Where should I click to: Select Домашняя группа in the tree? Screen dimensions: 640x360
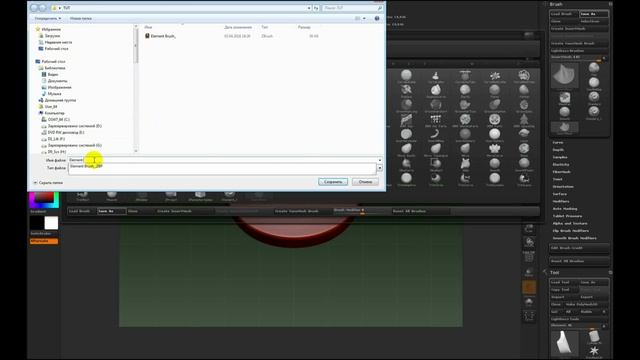(x=60, y=100)
